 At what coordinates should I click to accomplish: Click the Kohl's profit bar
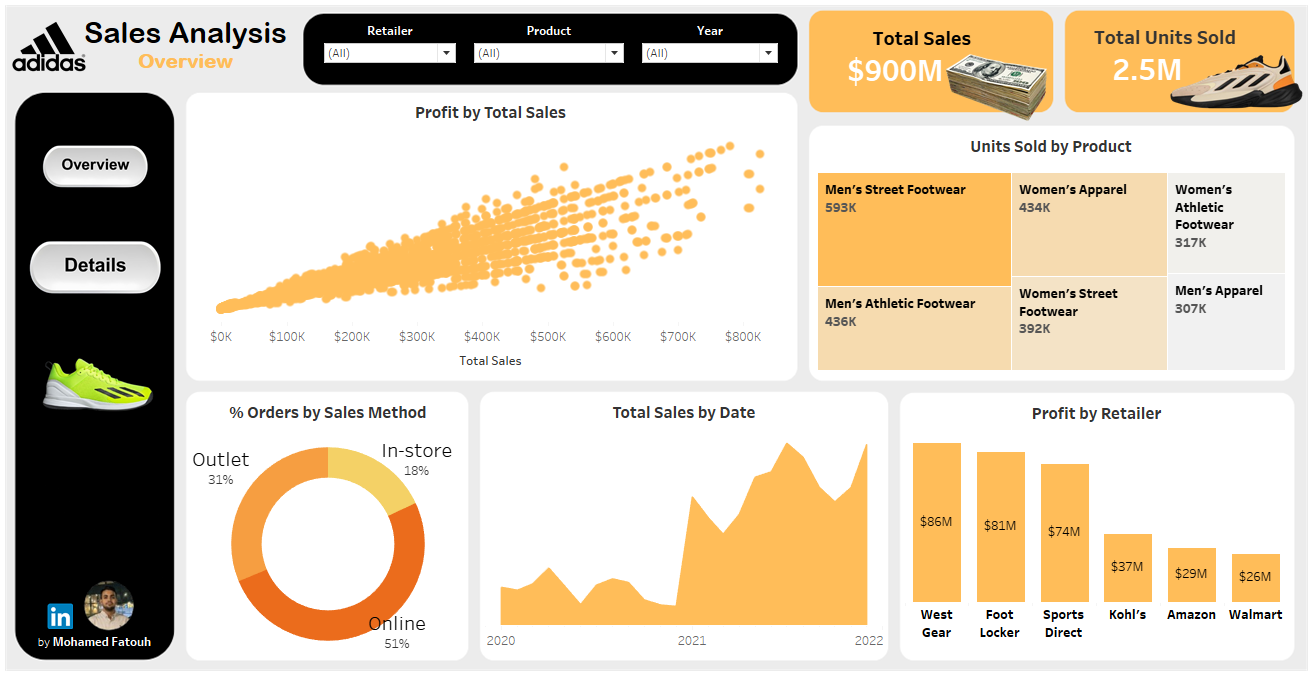coord(1128,567)
